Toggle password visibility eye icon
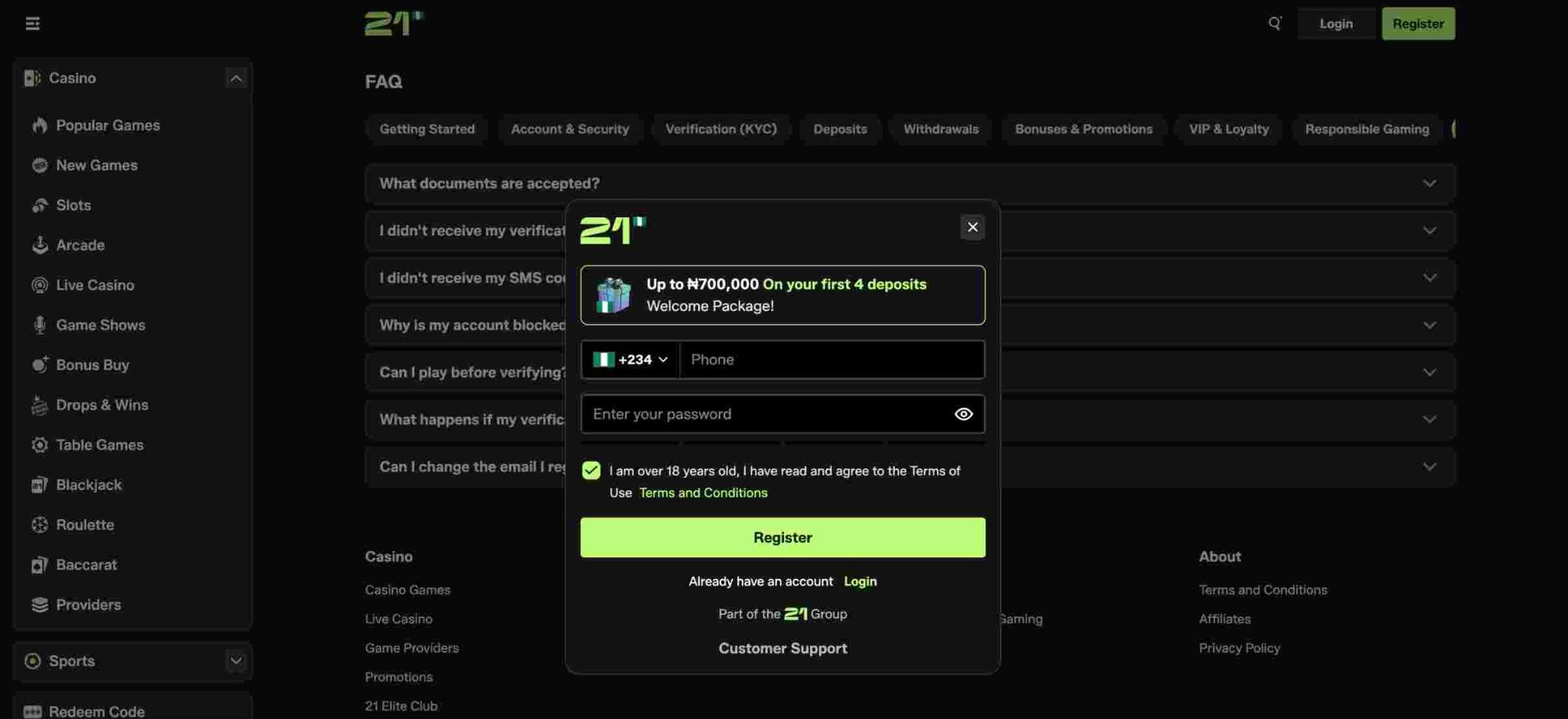The image size is (1568, 719). click(964, 414)
